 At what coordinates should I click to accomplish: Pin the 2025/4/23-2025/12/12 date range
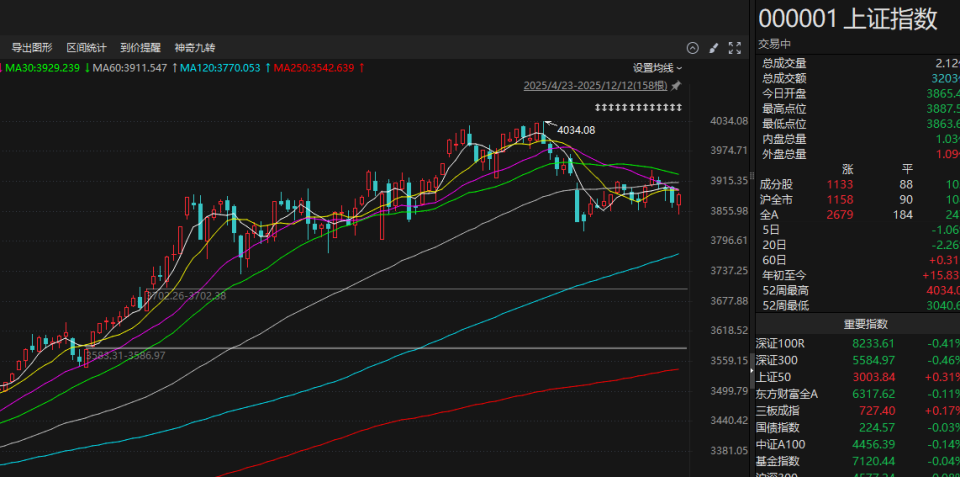click(676, 86)
